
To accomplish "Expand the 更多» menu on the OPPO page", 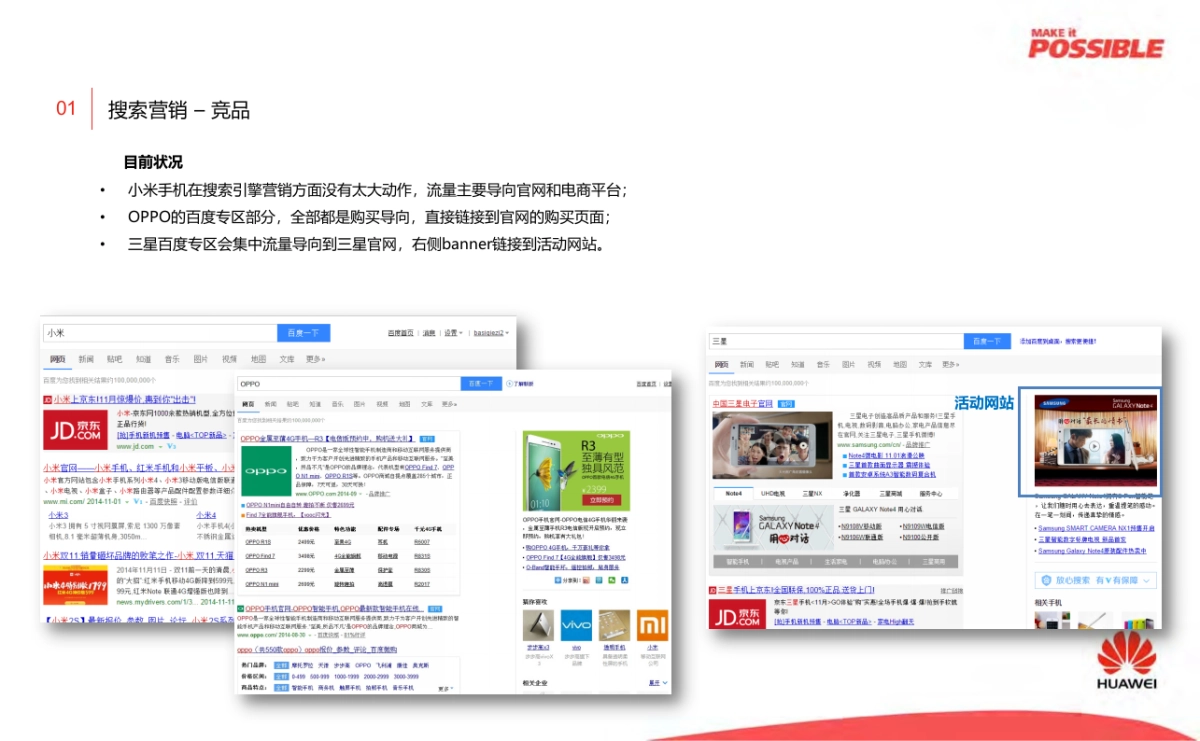I will 449,404.
